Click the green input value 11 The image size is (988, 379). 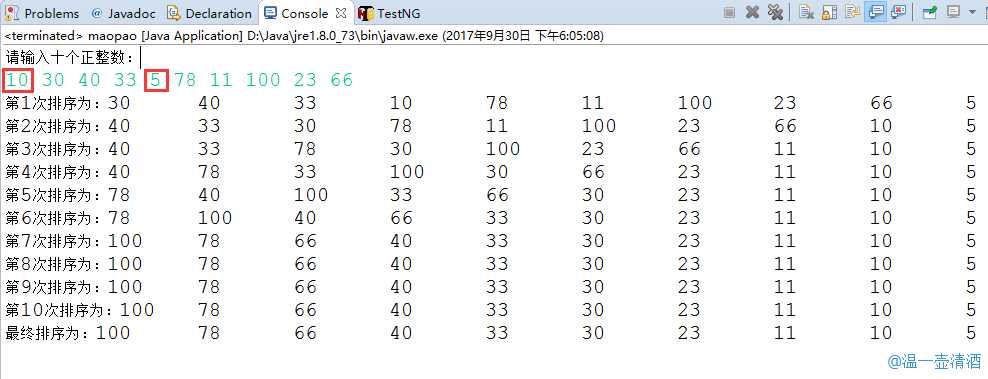(221, 80)
